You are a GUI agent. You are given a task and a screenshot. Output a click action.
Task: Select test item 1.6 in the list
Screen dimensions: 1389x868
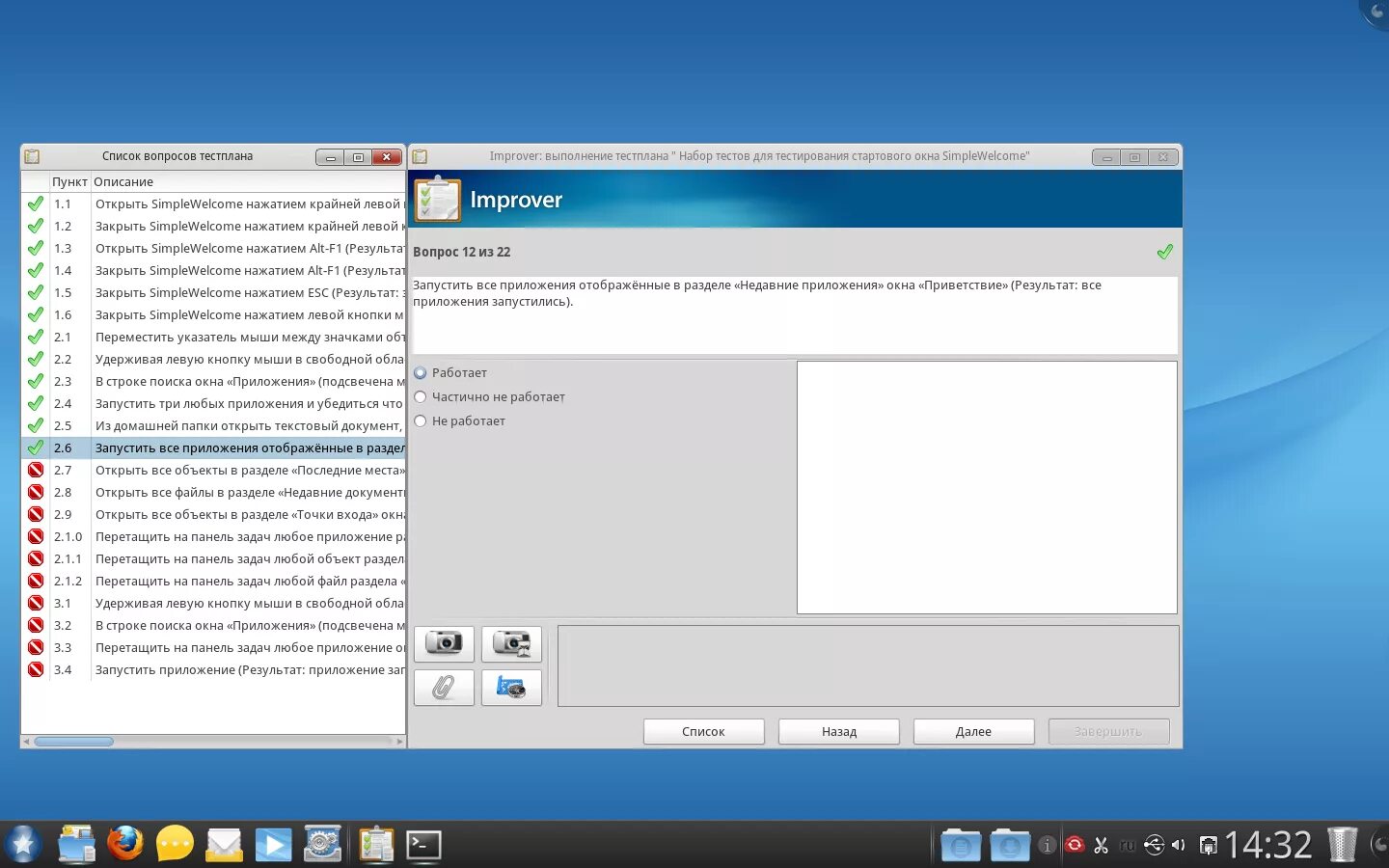pos(213,315)
